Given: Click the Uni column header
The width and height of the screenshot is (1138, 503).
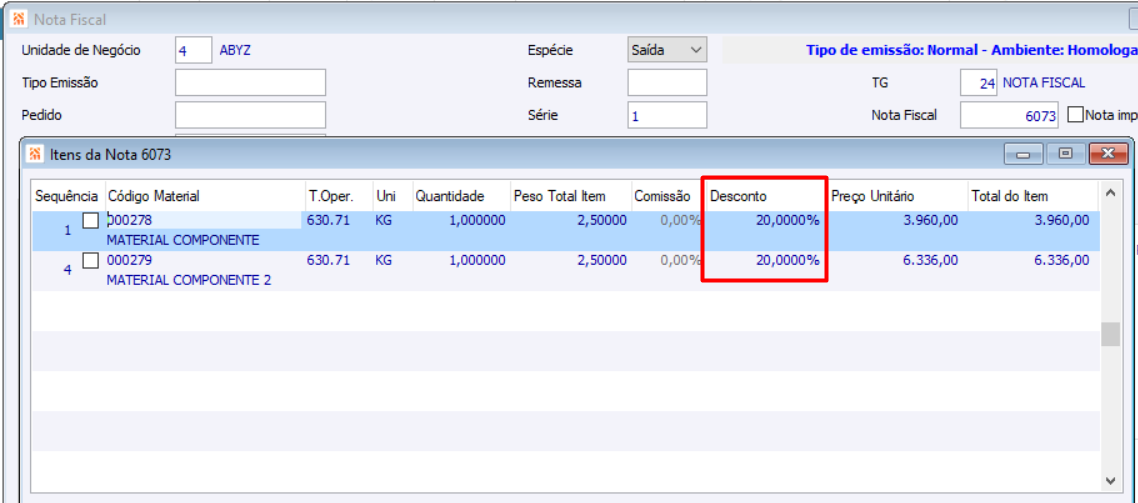Looking at the screenshot, I should 392,196.
